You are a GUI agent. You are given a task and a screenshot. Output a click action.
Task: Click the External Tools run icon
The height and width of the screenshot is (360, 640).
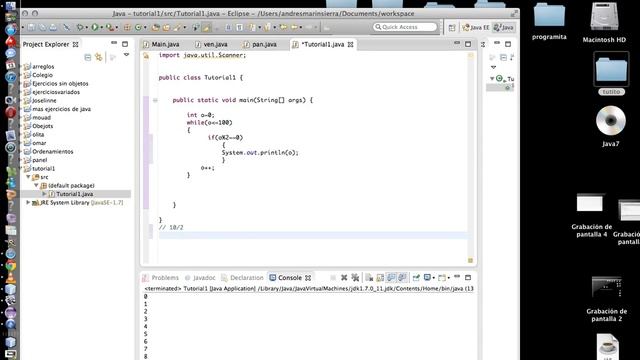109,27
